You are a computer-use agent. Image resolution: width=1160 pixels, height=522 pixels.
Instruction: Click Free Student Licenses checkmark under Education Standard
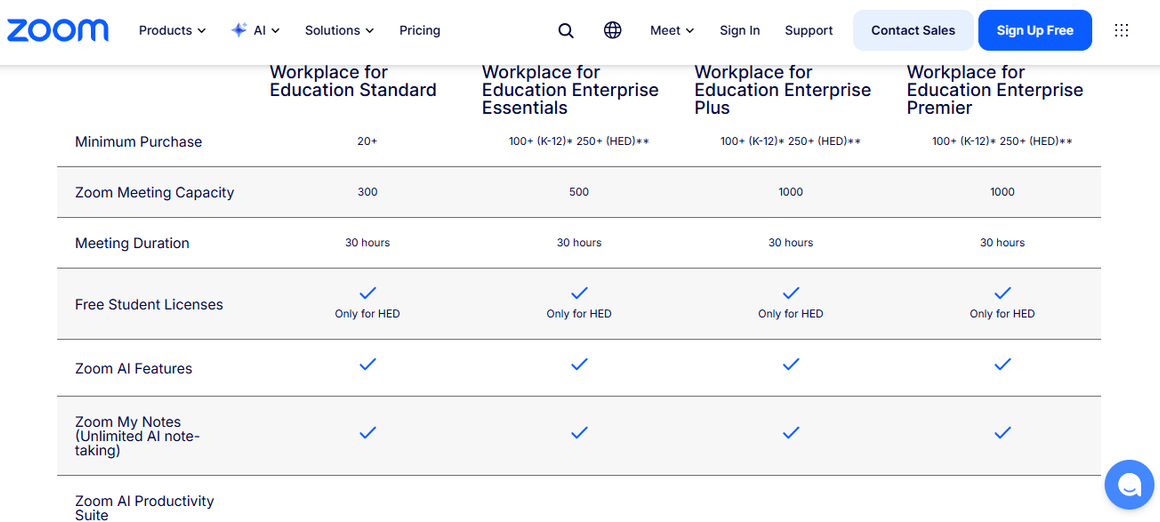click(x=368, y=293)
